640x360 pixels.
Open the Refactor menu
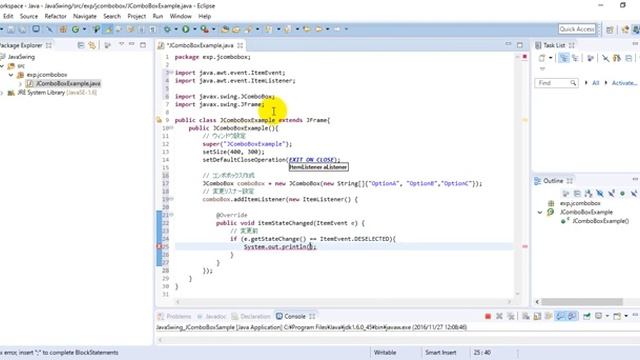tap(55, 16)
